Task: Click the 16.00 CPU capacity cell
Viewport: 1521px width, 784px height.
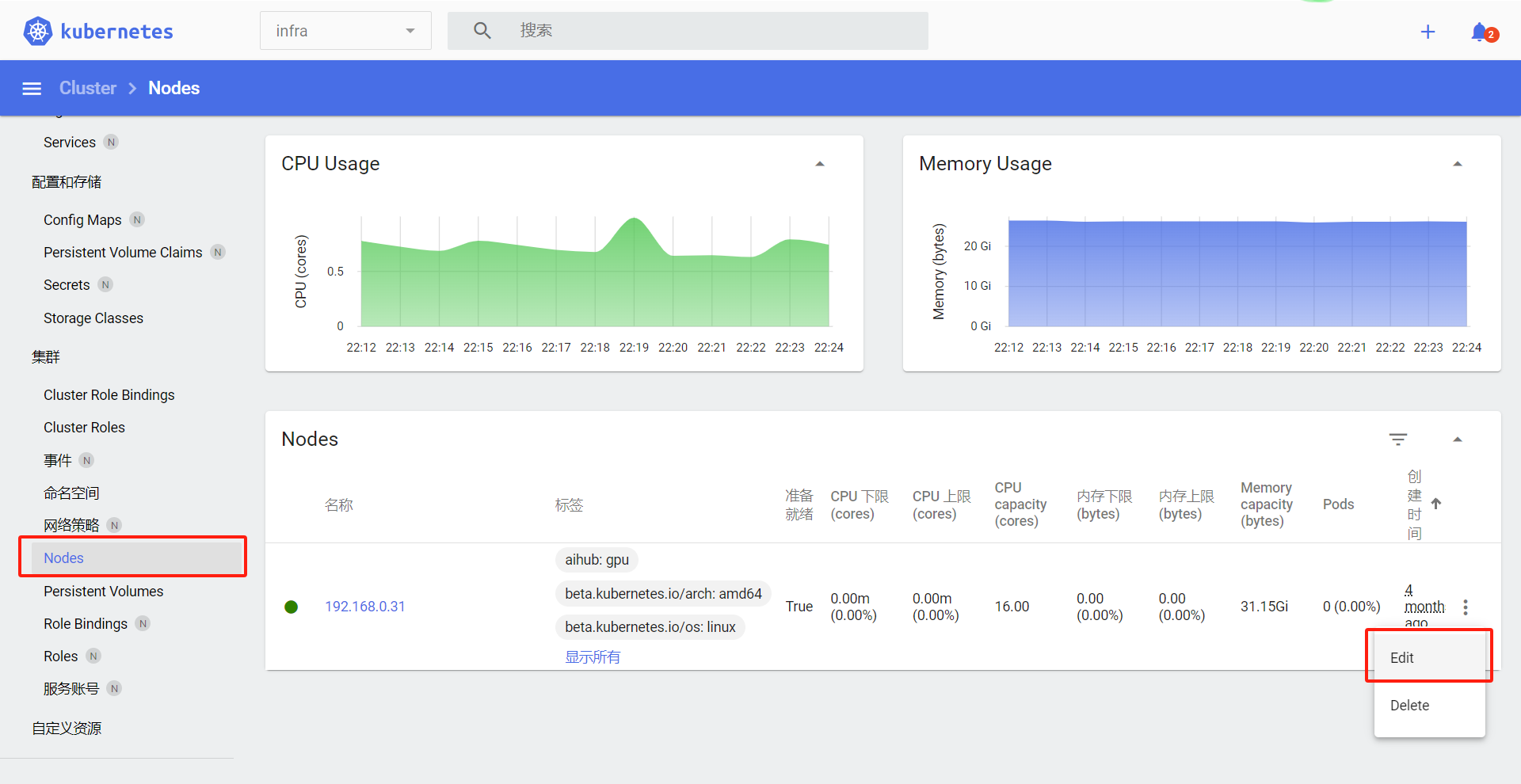Action: (1012, 607)
